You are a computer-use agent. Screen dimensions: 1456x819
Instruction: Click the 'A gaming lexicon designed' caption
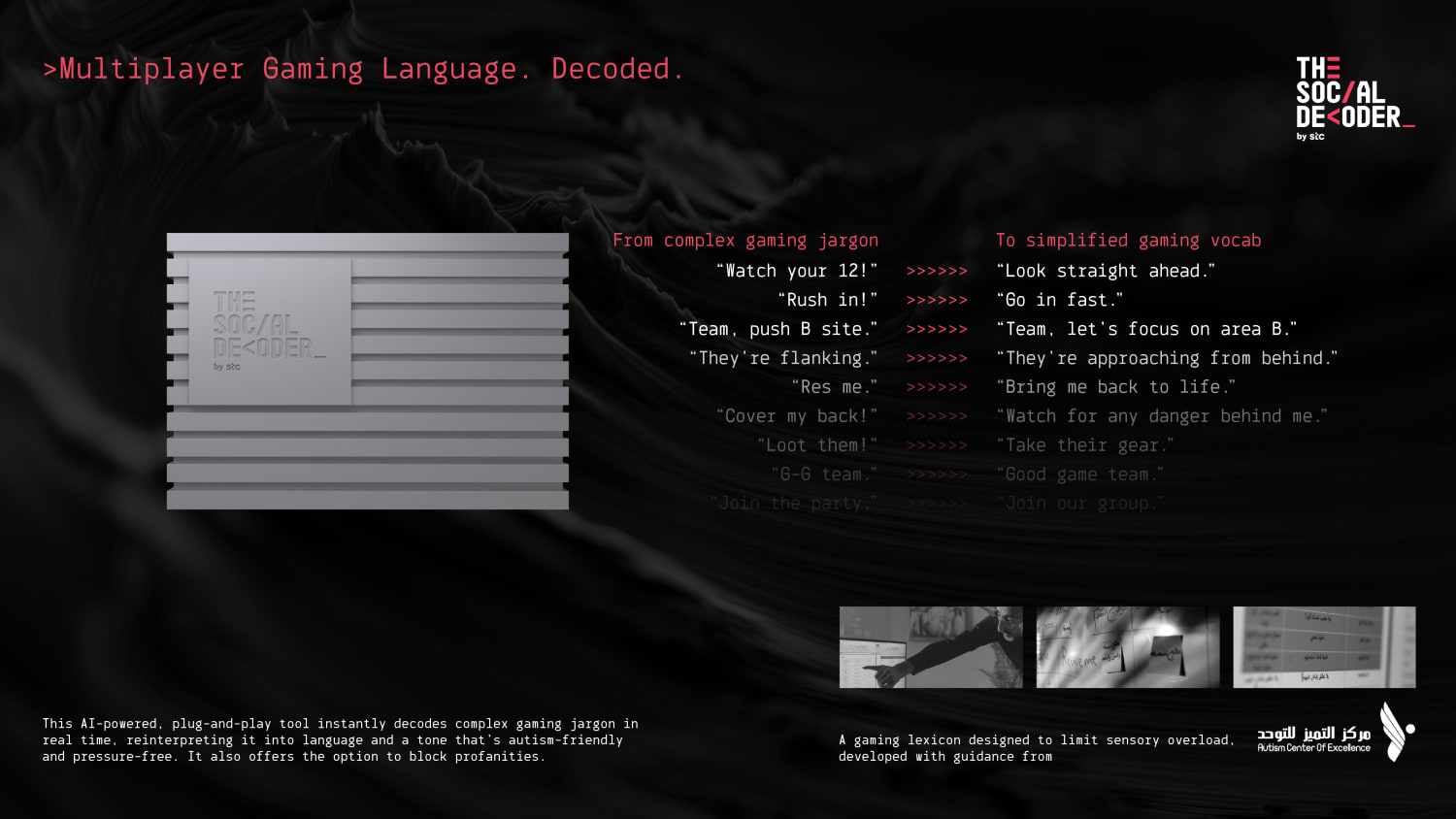tap(1037, 748)
